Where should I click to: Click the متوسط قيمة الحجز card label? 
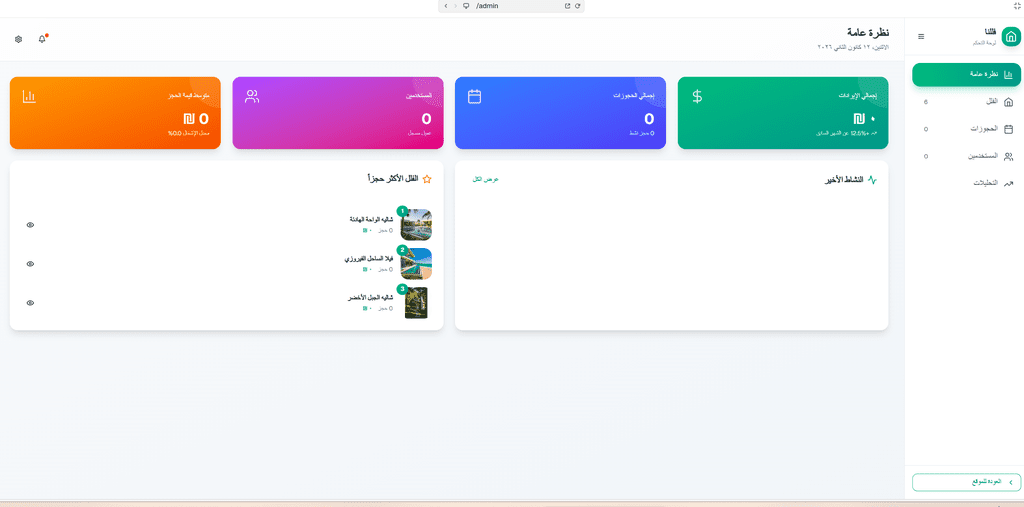188,95
